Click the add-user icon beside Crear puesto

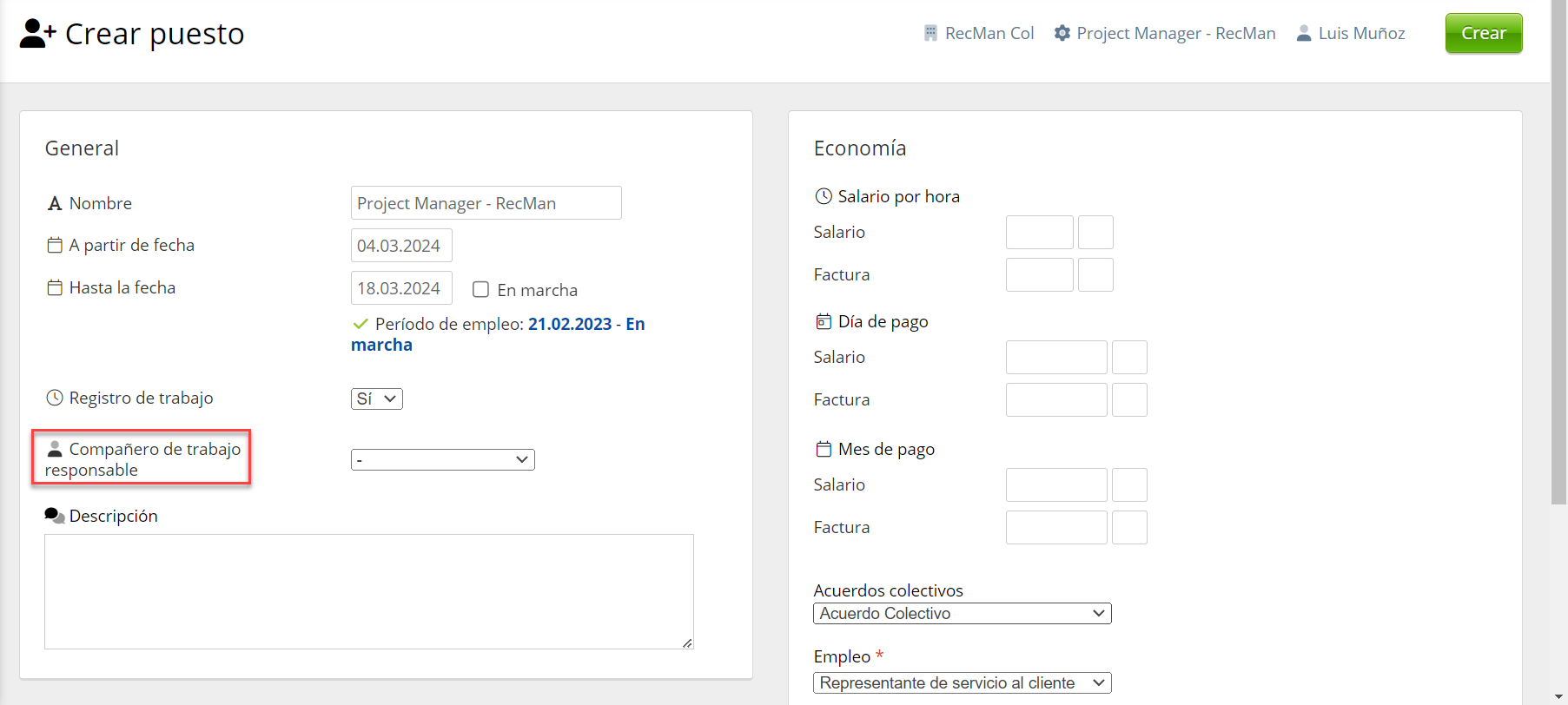click(x=37, y=34)
